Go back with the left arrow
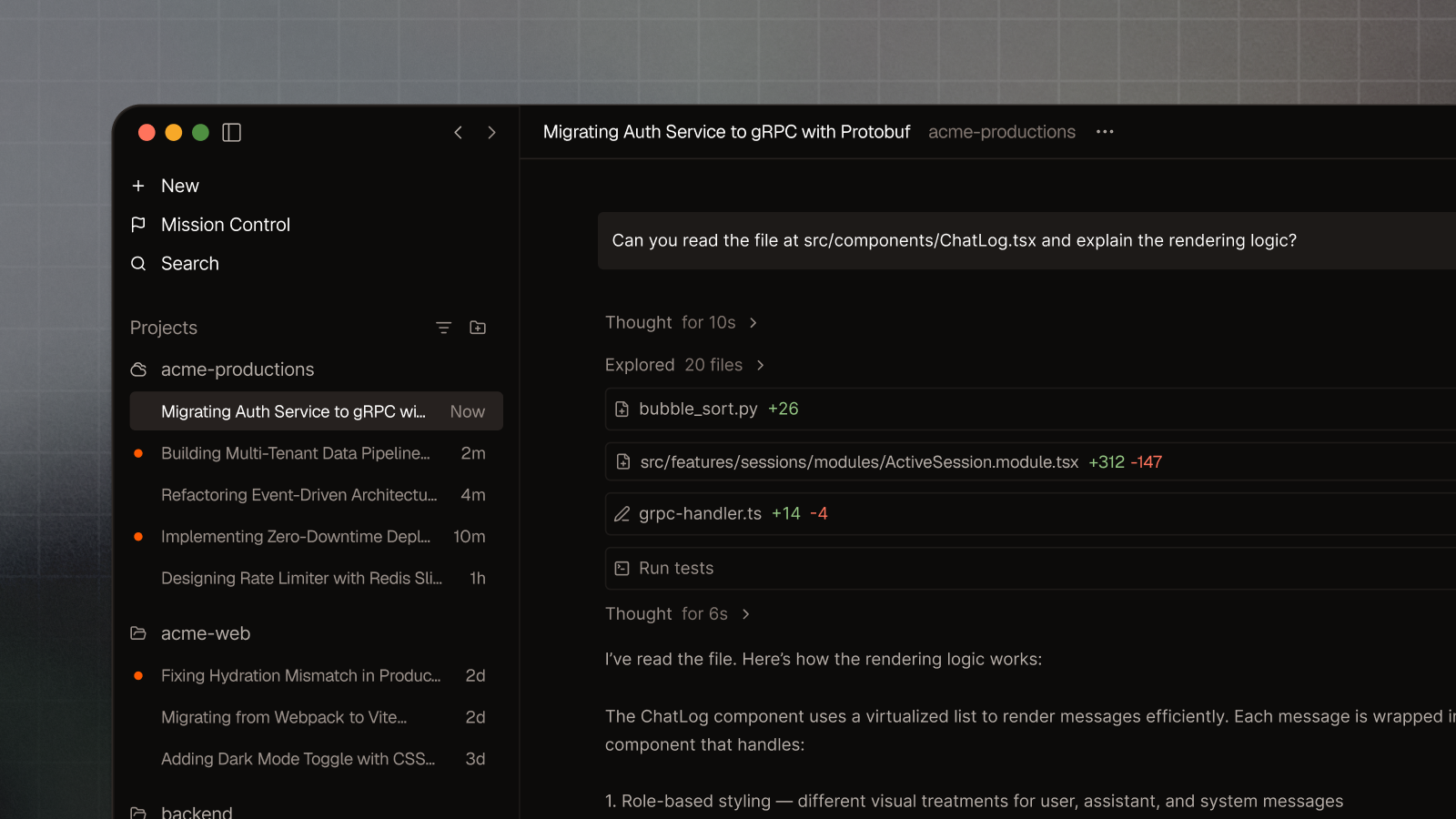Viewport: 1456px width, 819px height. [x=459, y=133]
